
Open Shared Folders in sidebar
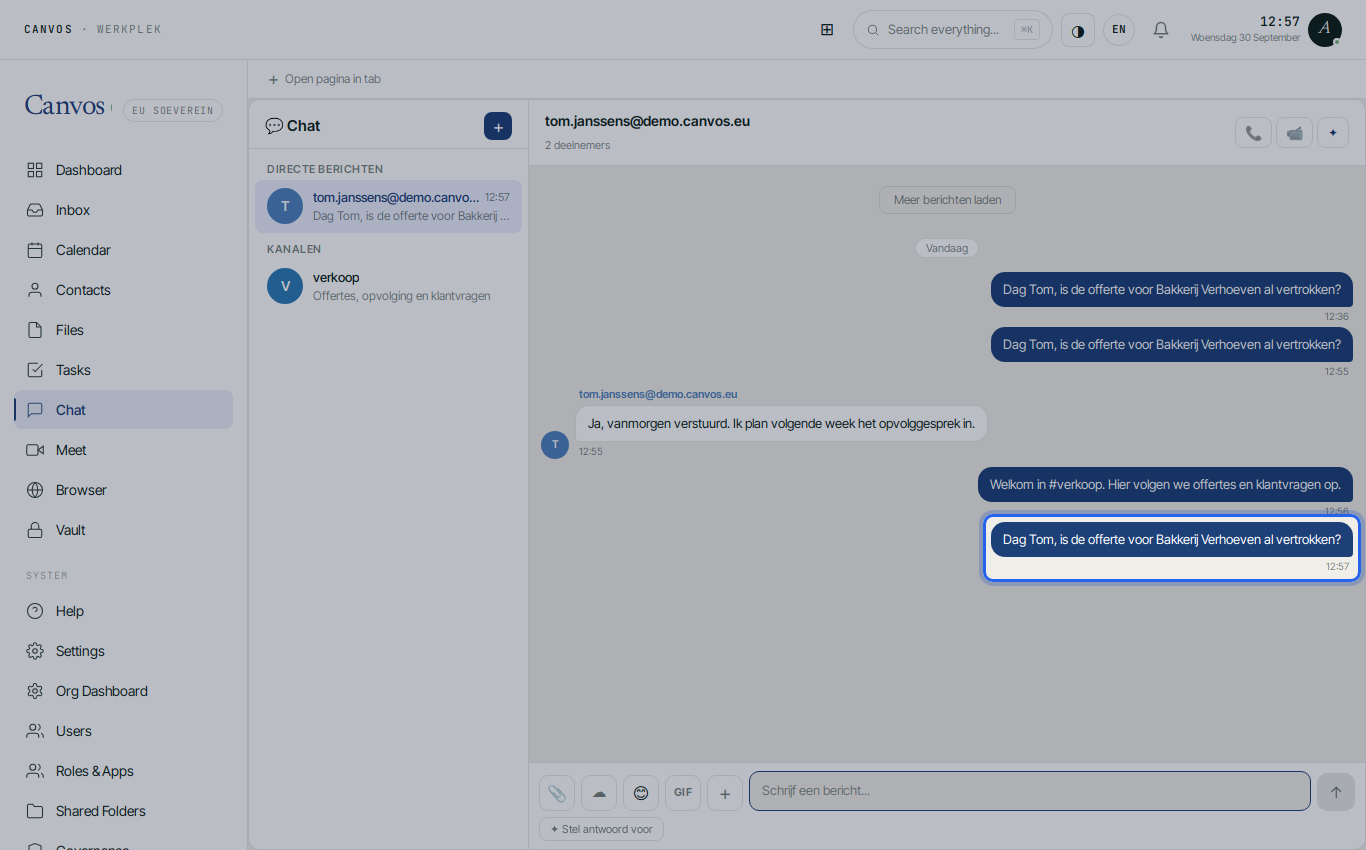click(123, 811)
